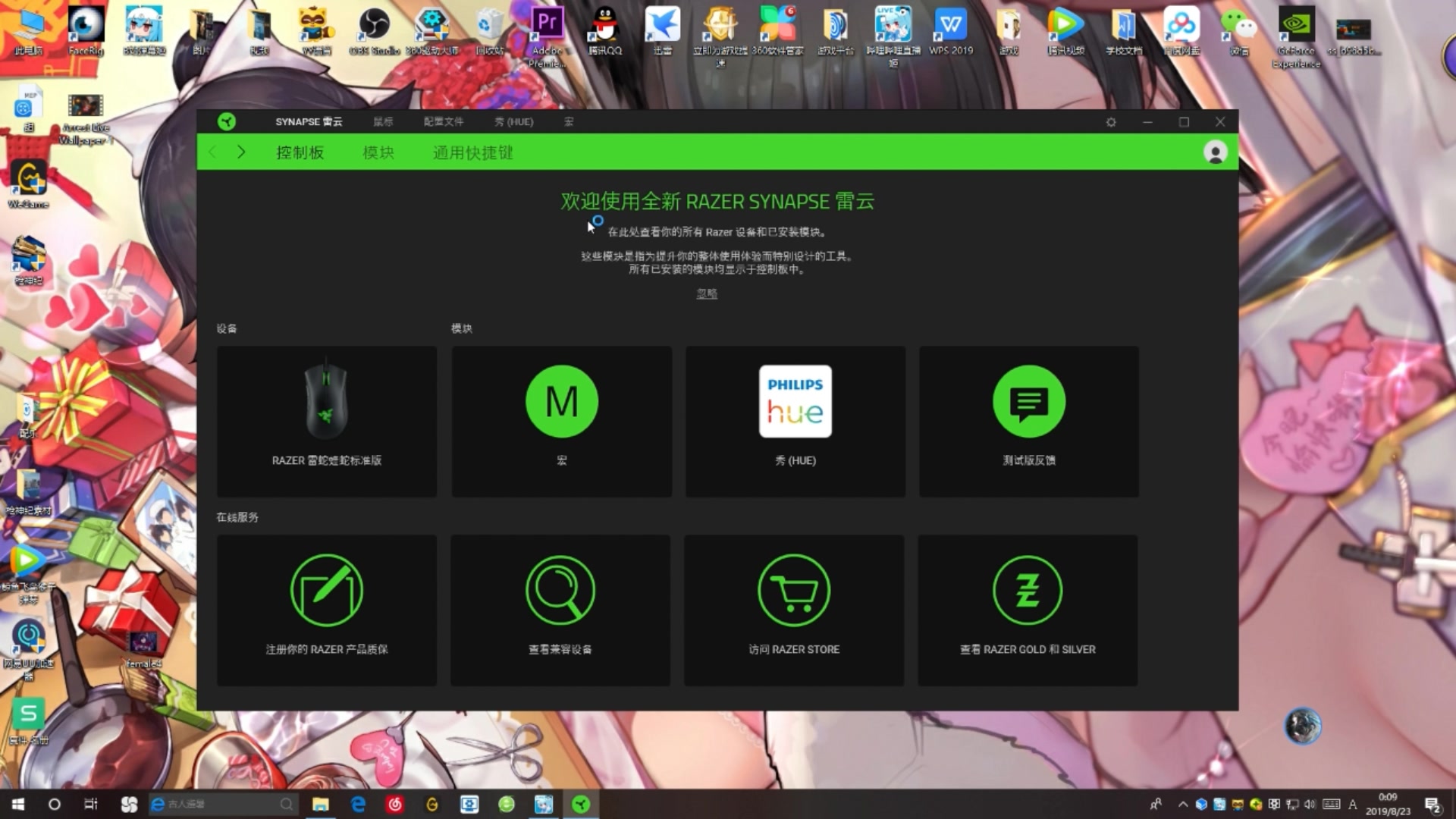Open the taskbar clock showing 0:09

pyautogui.click(x=1389, y=804)
